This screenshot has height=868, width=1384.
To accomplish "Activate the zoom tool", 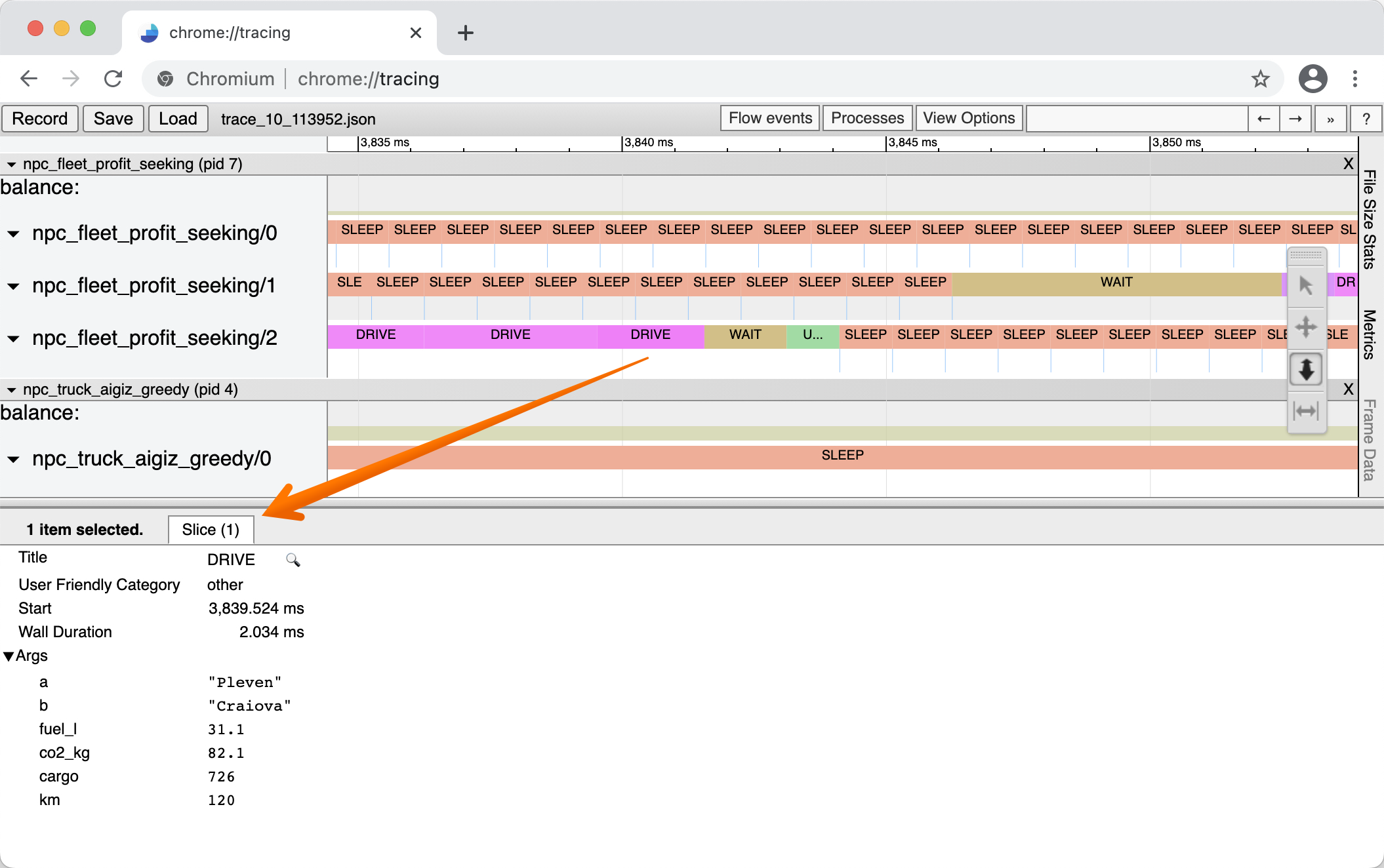I will [x=1306, y=369].
